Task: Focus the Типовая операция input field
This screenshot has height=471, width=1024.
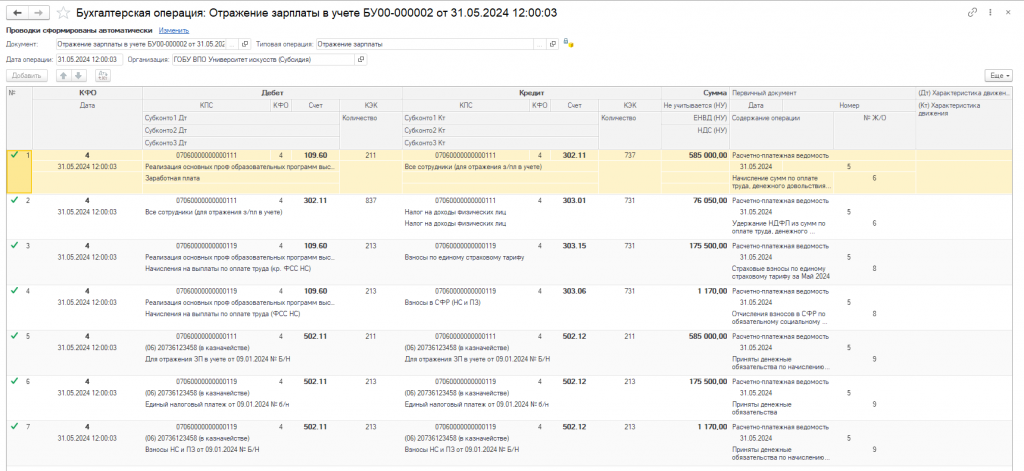Action: [424, 44]
